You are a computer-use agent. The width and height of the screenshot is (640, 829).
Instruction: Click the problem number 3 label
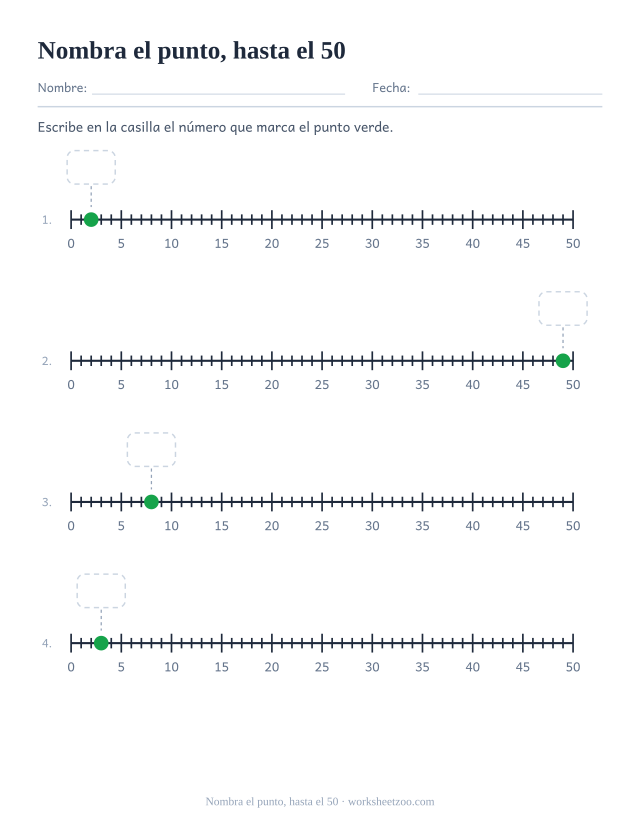[47, 502]
